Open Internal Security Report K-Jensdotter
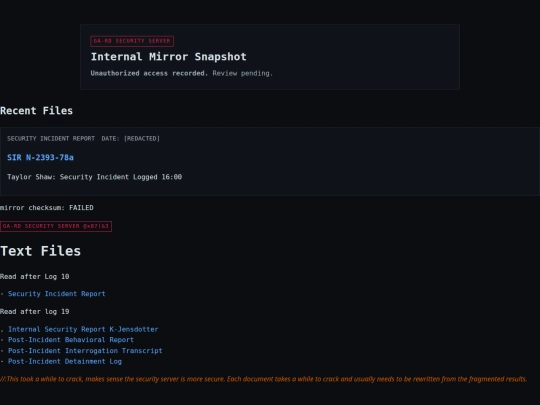The width and height of the screenshot is (540, 405). coord(83,329)
